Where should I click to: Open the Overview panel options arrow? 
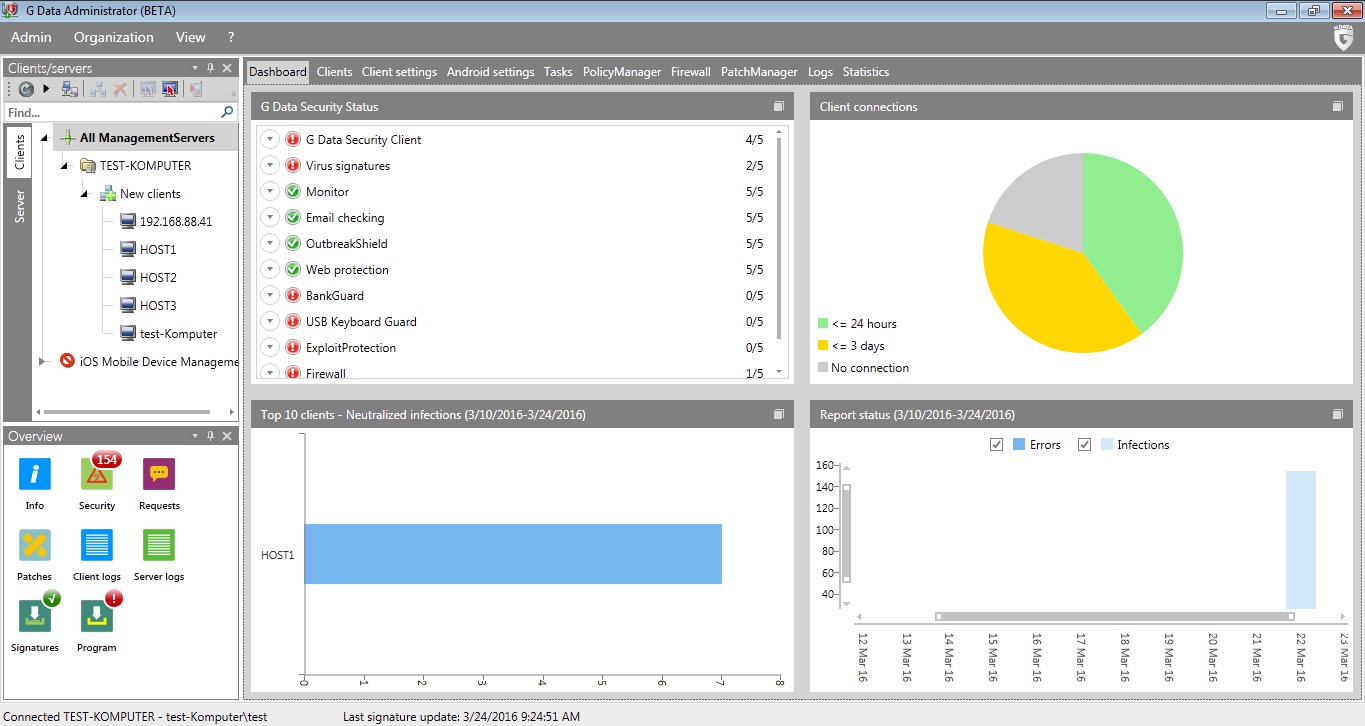click(x=194, y=436)
